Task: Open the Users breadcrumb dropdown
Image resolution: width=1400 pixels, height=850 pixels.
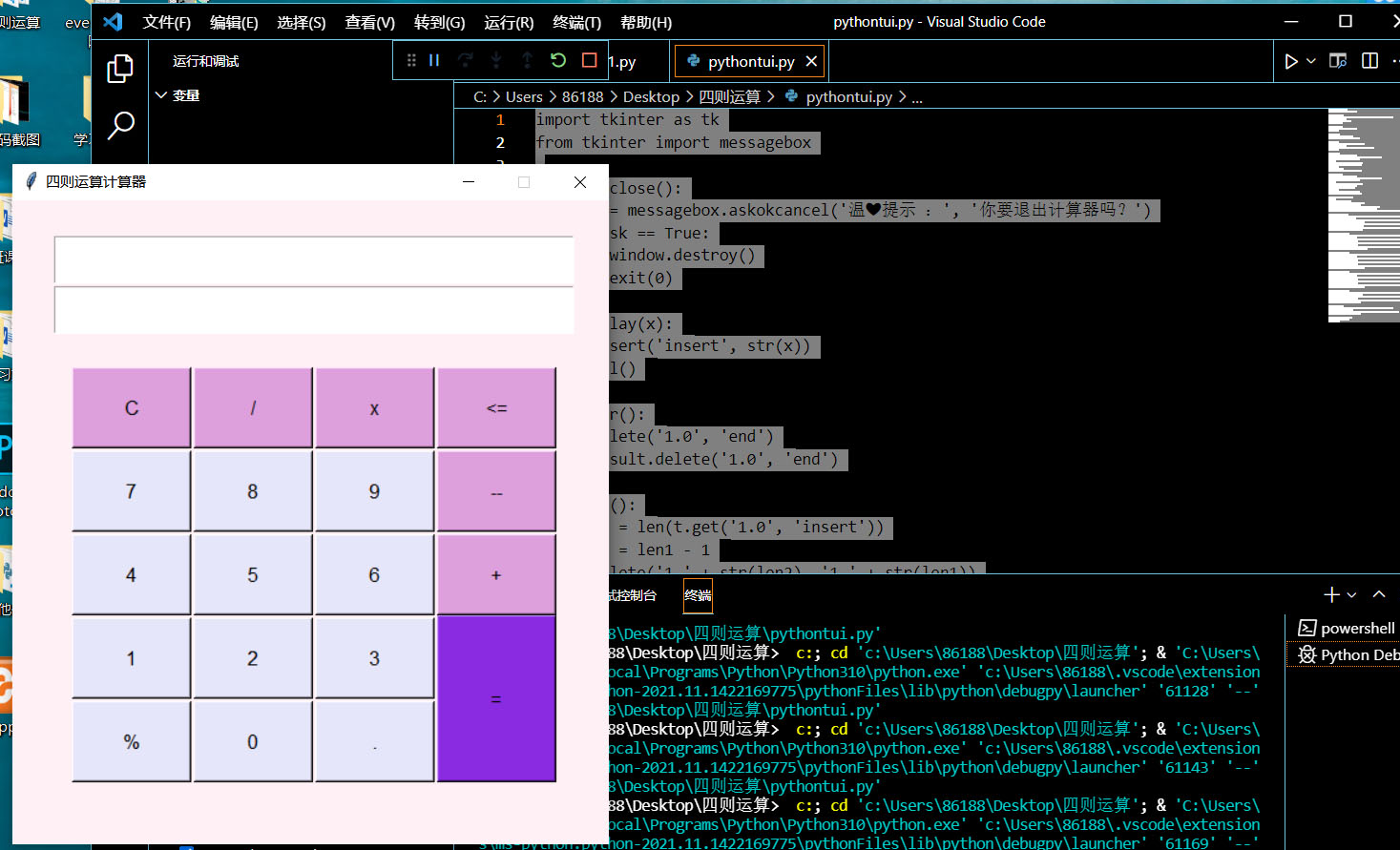Action: [x=524, y=96]
